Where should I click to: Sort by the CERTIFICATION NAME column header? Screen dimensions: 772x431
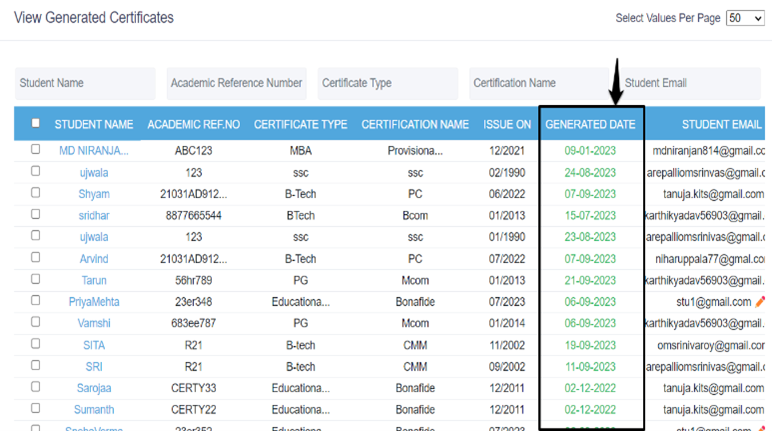[415, 125]
